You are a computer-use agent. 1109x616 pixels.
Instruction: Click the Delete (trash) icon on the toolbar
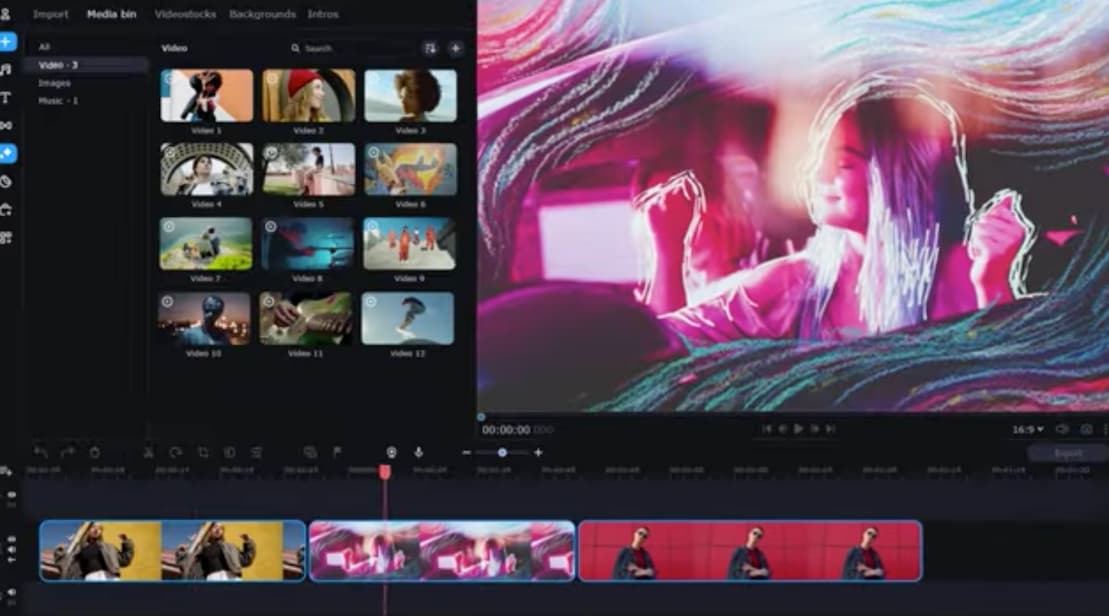(x=94, y=452)
